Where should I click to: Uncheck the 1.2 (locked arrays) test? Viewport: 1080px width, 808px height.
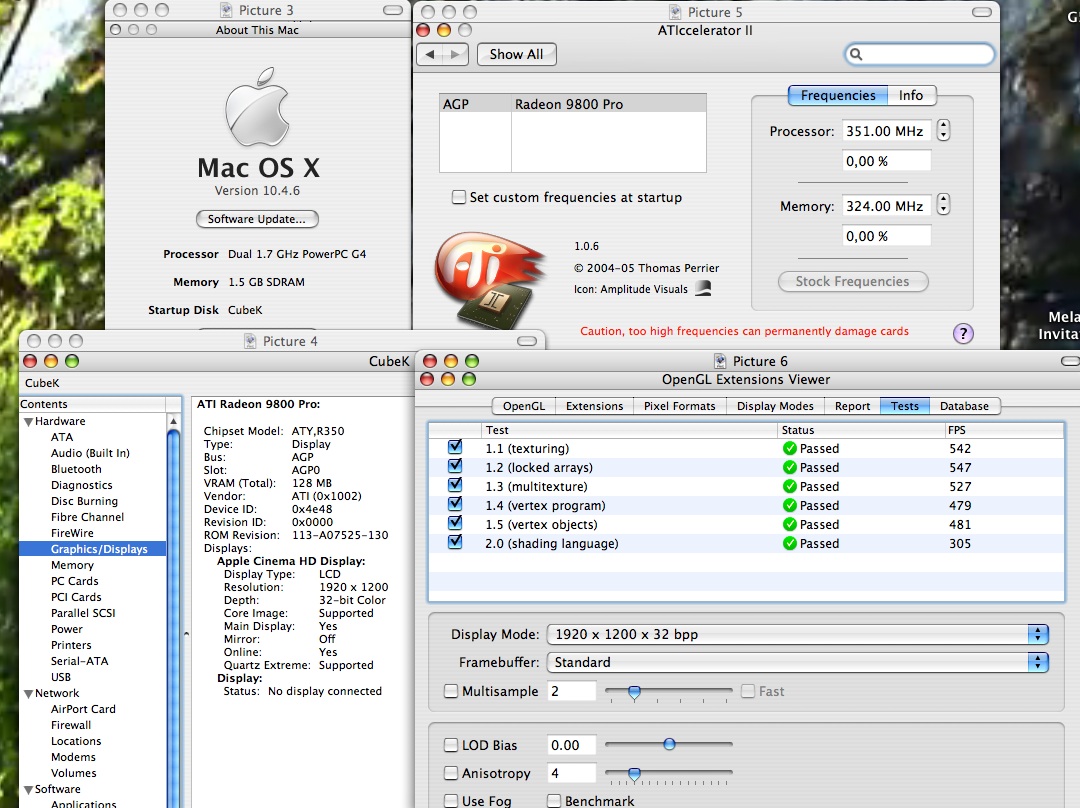(455, 466)
